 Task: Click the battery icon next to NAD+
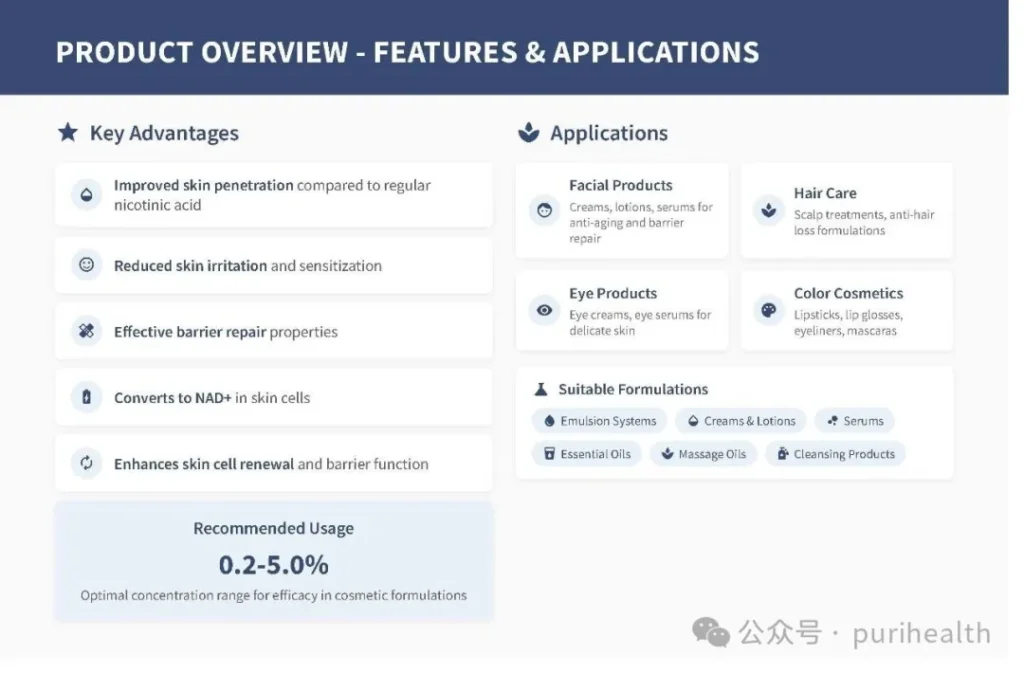(87, 398)
